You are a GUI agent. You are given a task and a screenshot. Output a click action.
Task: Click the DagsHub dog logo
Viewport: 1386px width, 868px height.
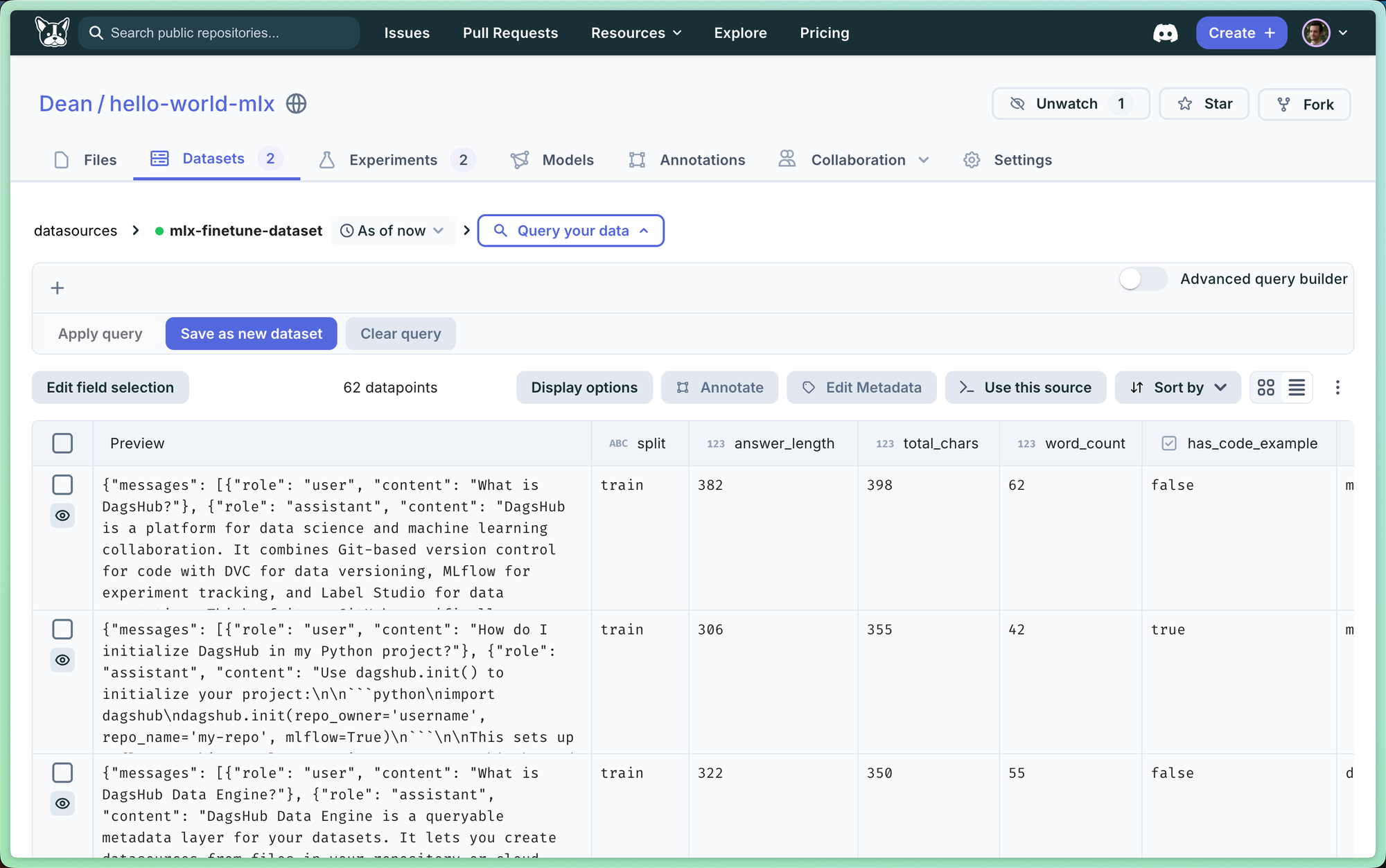(x=52, y=32)
